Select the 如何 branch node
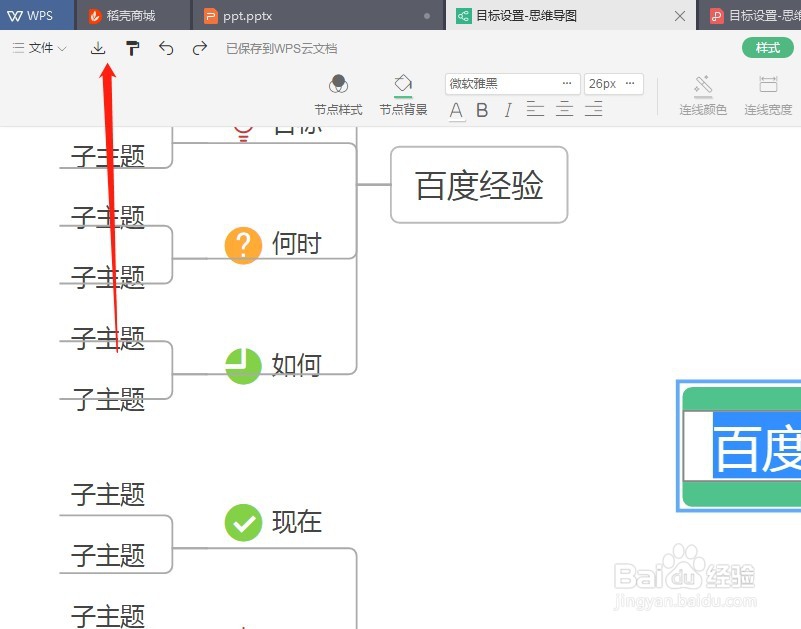801x629 pixels. point(296,365)
